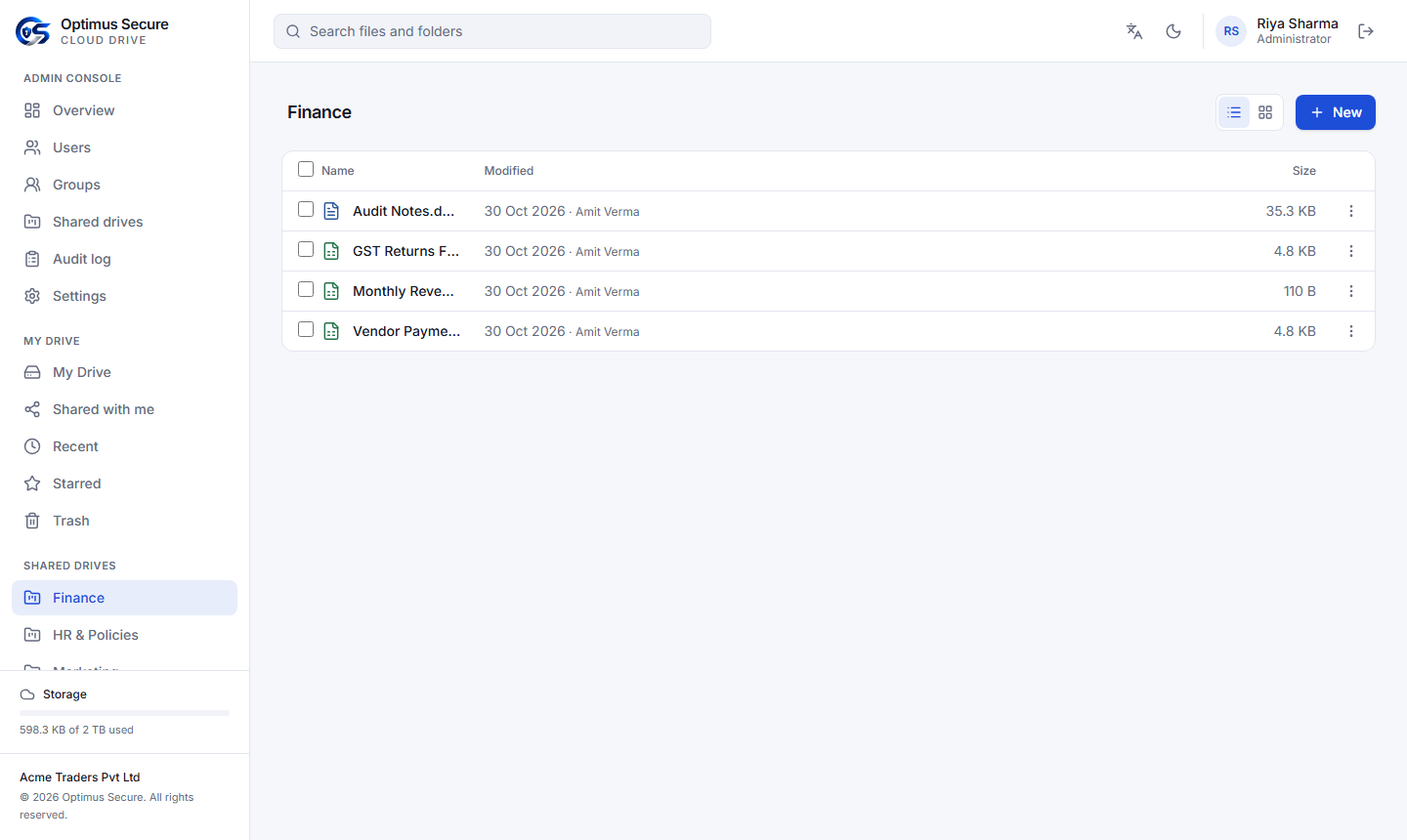Open Shared drives admin section
This screenshot has width=1407, height=840.
click(x=124, y=222)
